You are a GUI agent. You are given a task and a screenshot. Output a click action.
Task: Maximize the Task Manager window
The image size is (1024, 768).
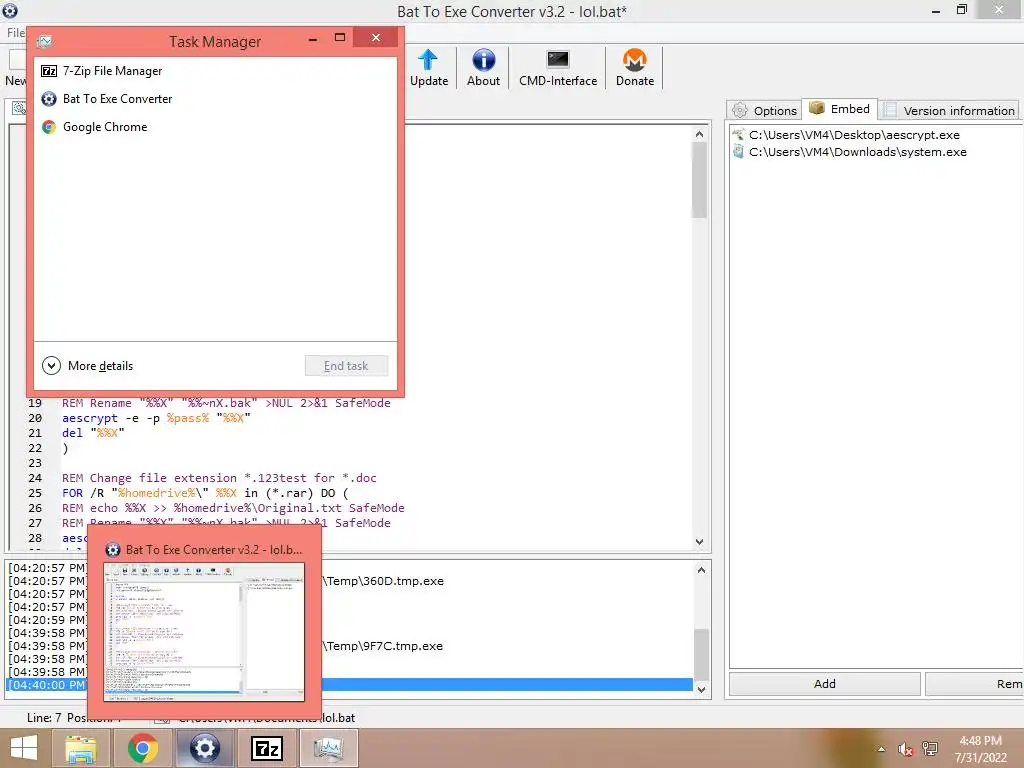(340, 38)
